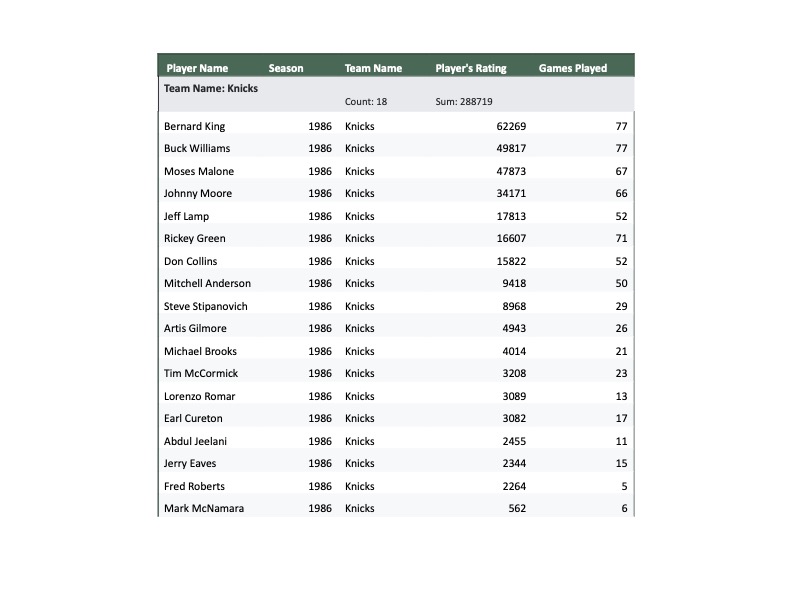Click the "Count: 18" summary text

pyautogui.click(x=366, y=102)
